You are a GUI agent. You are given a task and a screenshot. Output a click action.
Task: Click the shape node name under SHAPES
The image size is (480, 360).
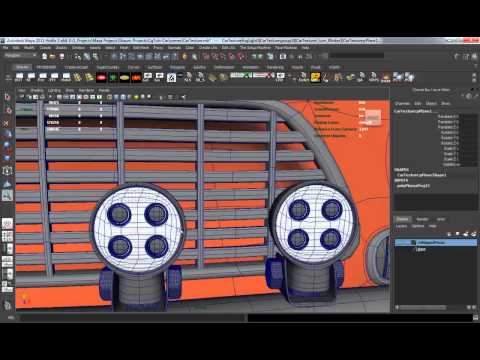click(421, 175)
